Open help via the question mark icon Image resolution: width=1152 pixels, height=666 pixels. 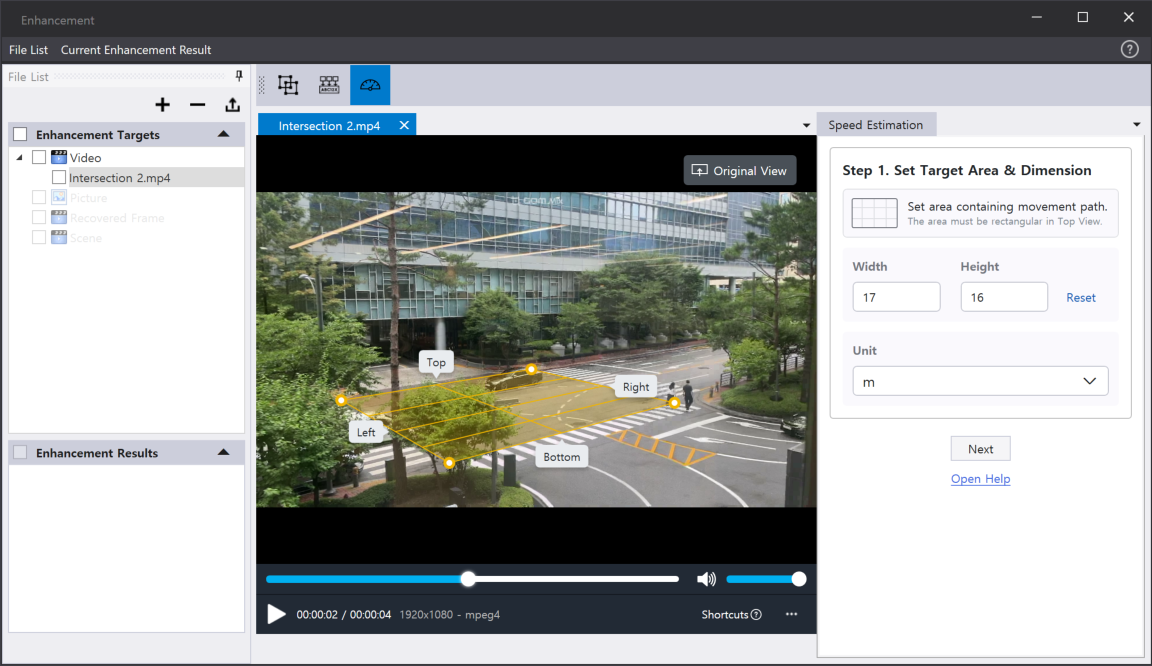click(x=1130, y=49)
